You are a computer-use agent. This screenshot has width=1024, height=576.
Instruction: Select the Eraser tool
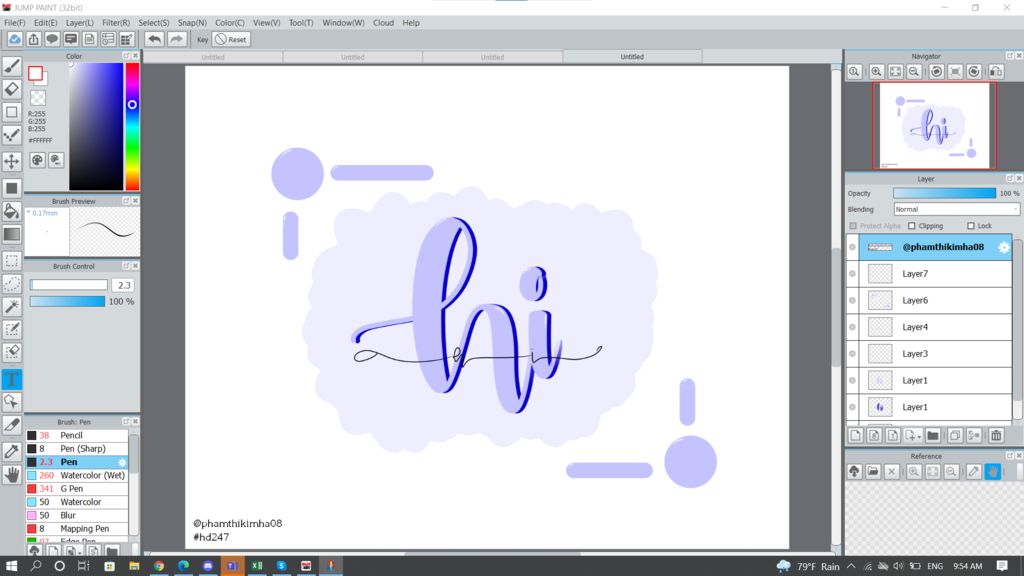(x=12, y=89)
